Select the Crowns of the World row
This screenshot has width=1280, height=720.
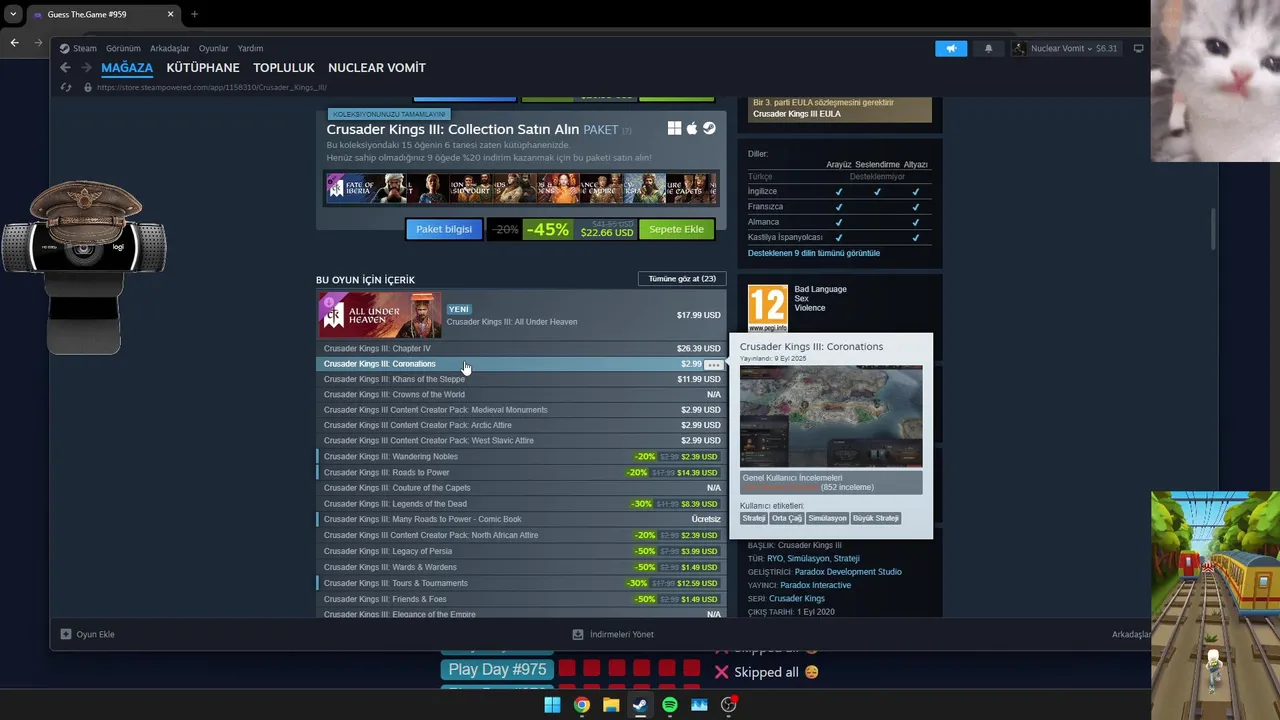(x=521, y=395)
